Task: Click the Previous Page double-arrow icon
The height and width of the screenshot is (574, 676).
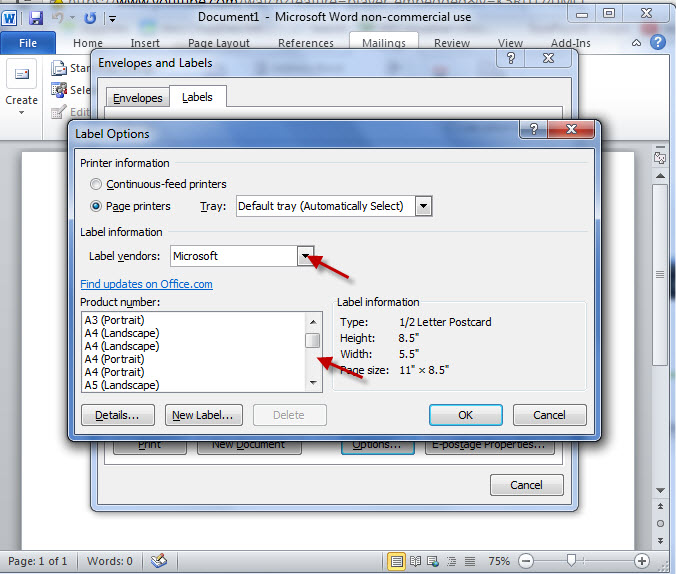Action: point(660,506)
